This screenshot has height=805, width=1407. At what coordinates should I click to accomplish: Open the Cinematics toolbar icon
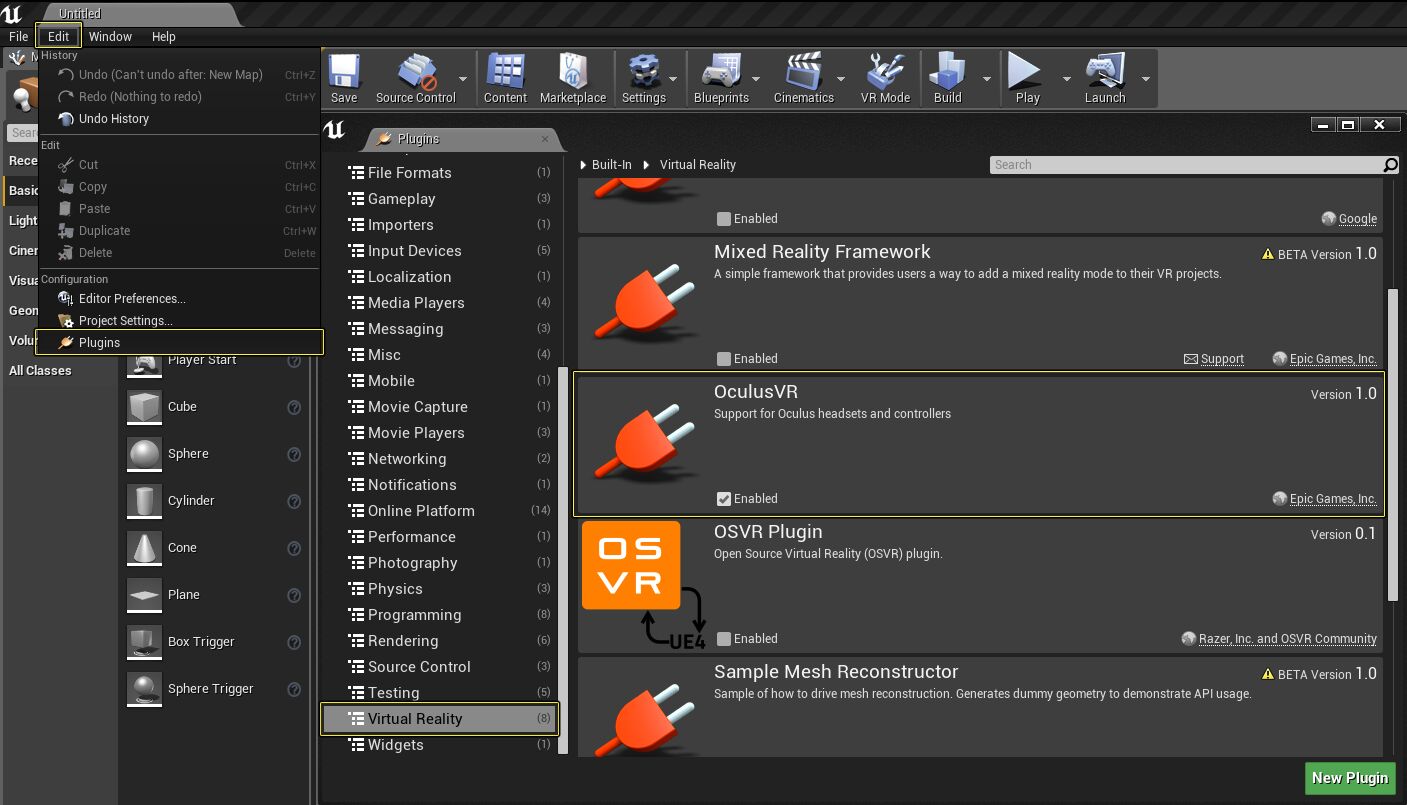pos(804,78)
